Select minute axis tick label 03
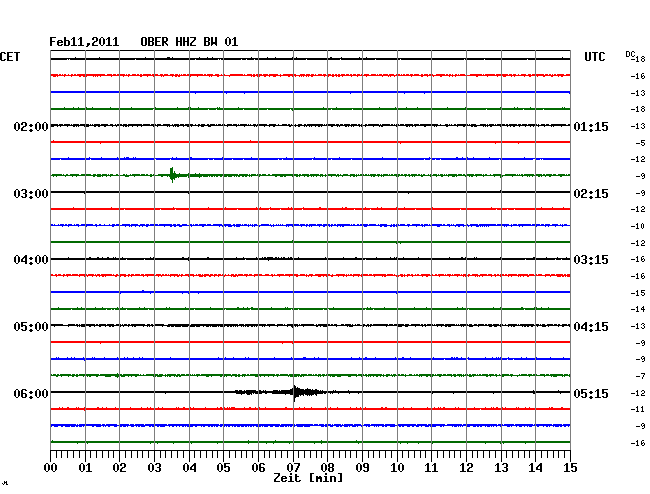 tap(155, 468)
